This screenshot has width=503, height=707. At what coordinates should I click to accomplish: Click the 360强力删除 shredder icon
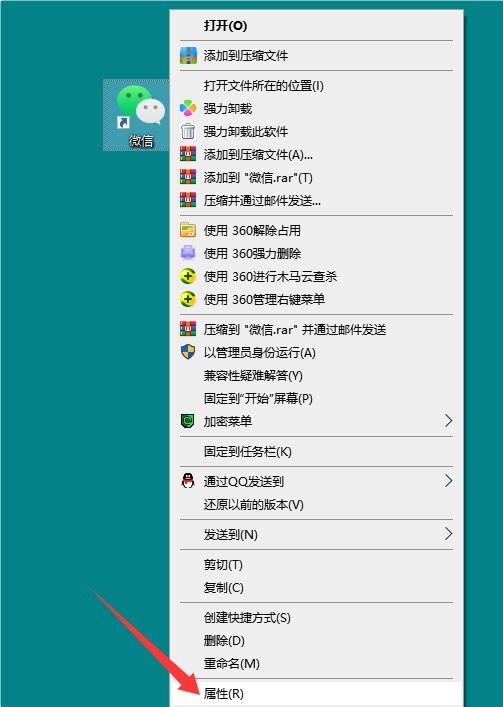(x=188, y=253)
